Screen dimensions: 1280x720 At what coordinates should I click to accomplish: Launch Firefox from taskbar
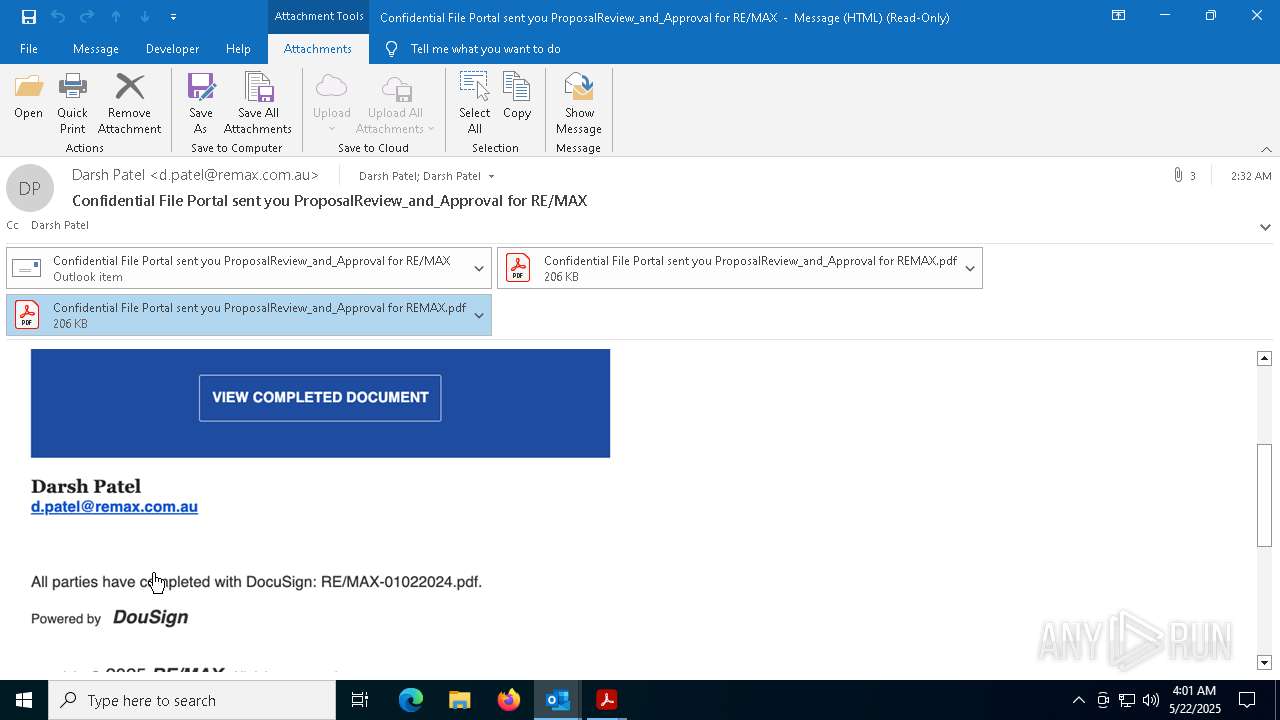coord(508,700)
